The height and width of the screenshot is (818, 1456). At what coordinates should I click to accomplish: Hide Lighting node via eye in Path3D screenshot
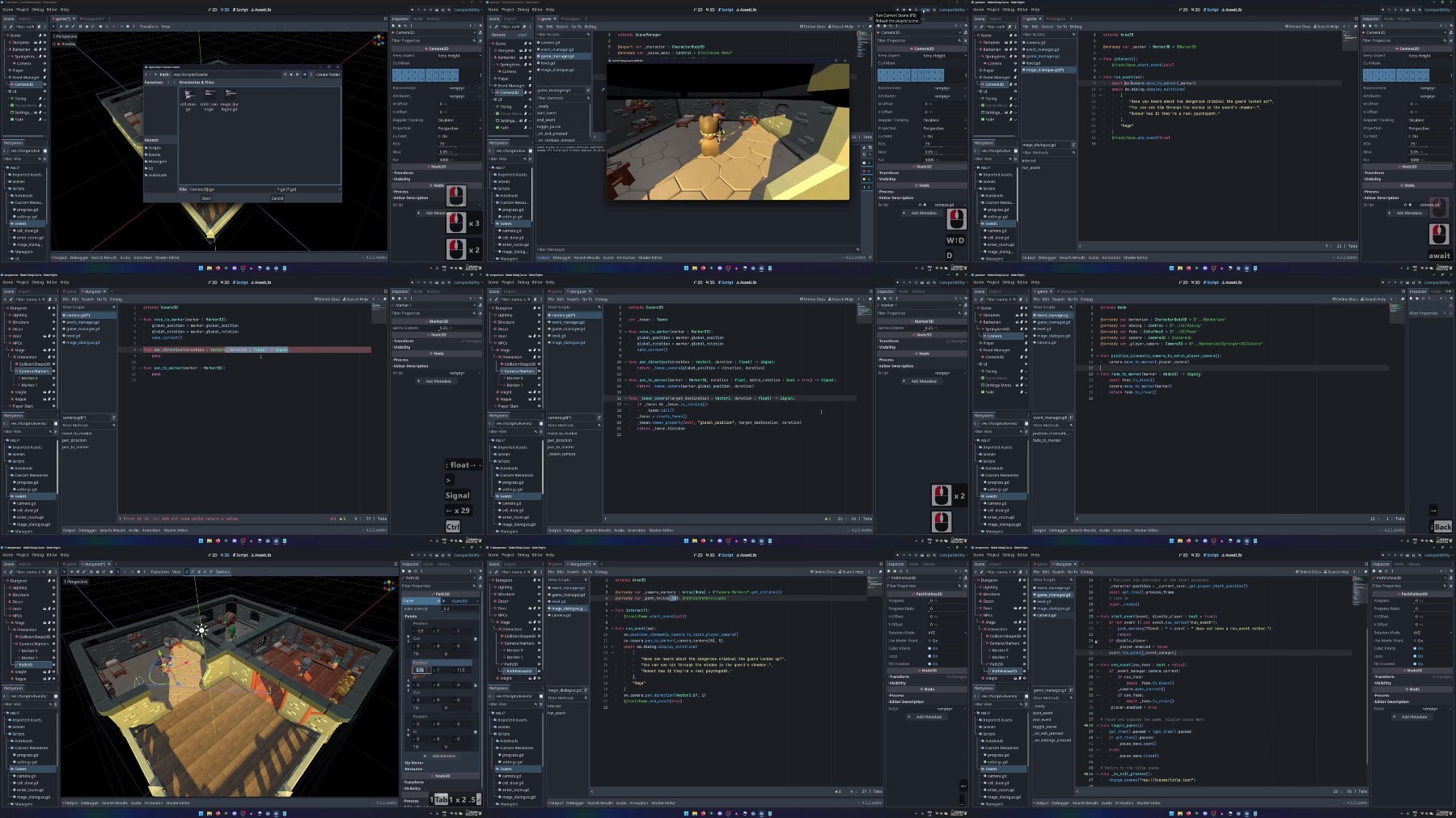click(54, 587)
